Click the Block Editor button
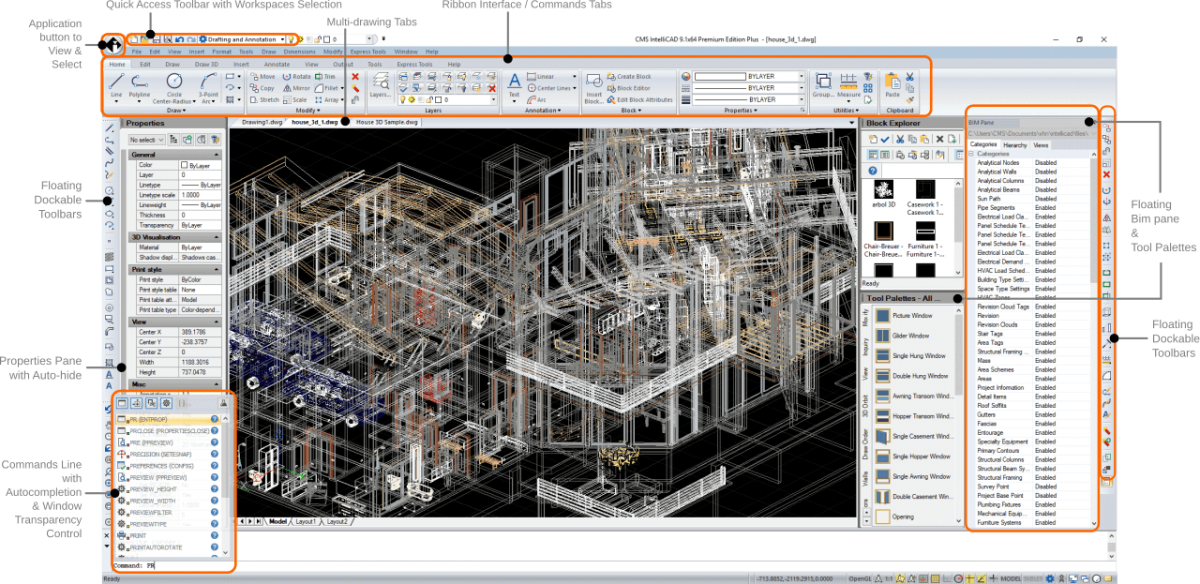 (633, 87)
